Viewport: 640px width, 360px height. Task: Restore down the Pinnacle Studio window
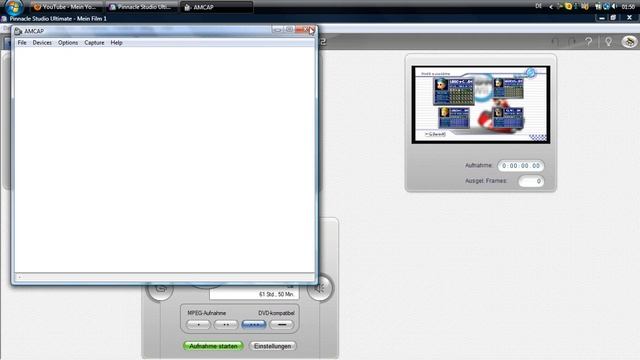coord(613,18)
